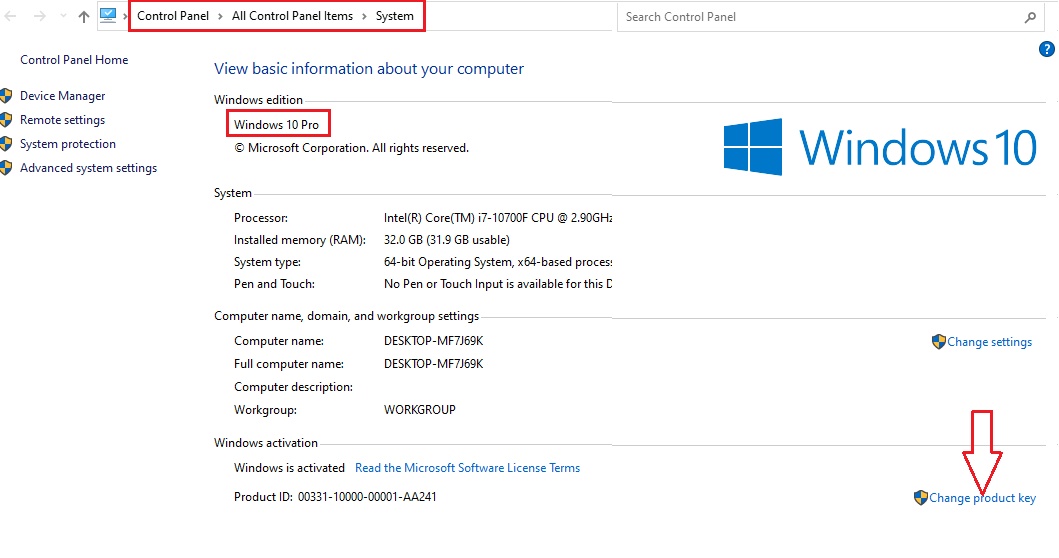Select No Pen or Touch Input text
The image size is (1059, 558).
(x=498, y=284)
